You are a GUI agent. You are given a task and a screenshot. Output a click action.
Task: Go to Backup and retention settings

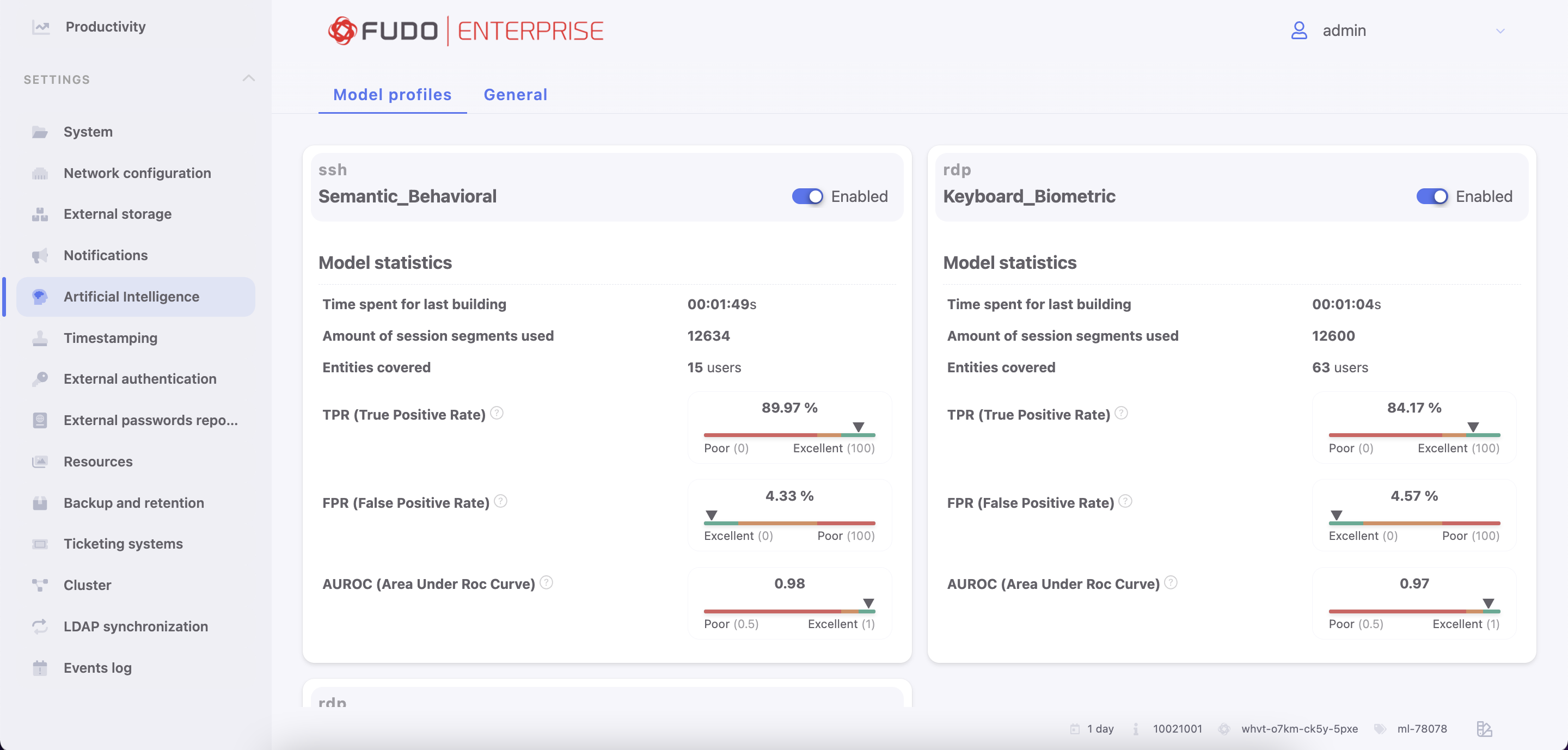tap(133, 503)
